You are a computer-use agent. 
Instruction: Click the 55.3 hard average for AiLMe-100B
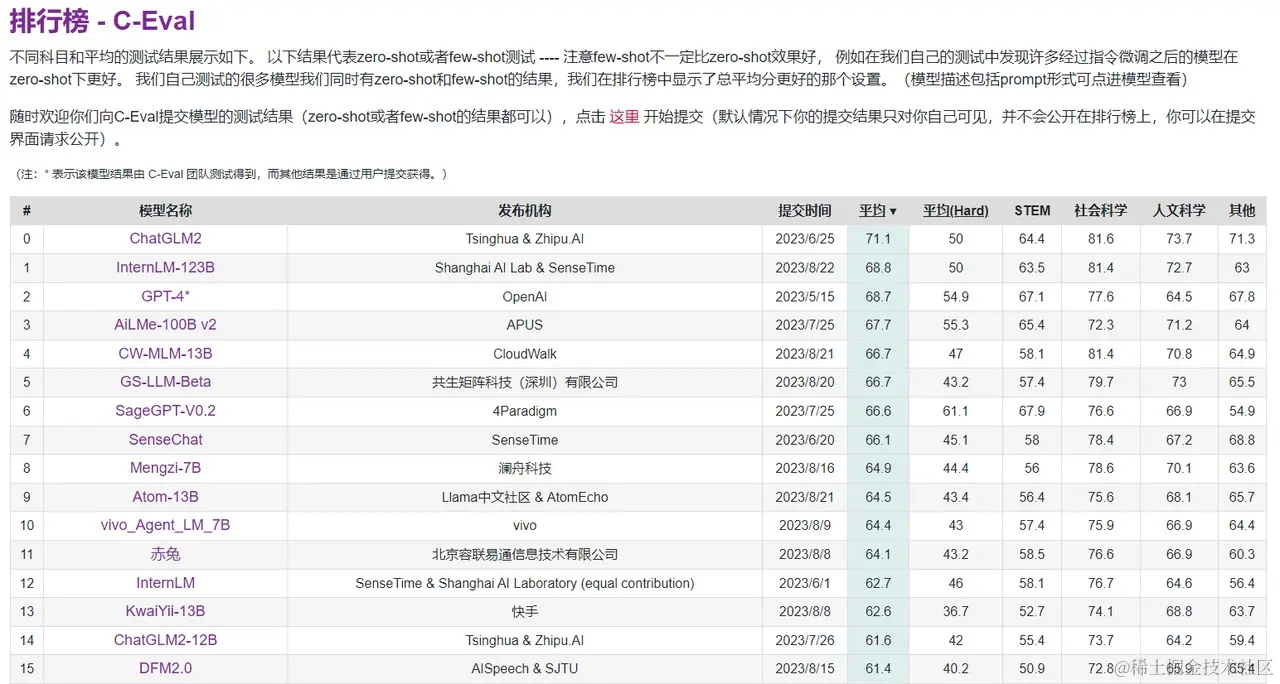pos(955,325)
